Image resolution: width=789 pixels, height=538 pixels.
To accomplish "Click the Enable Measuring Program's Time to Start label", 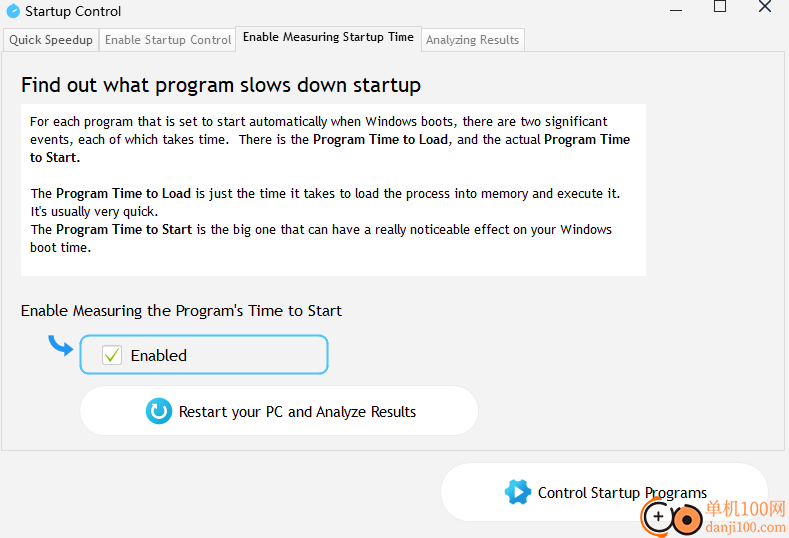I will 181,311.
